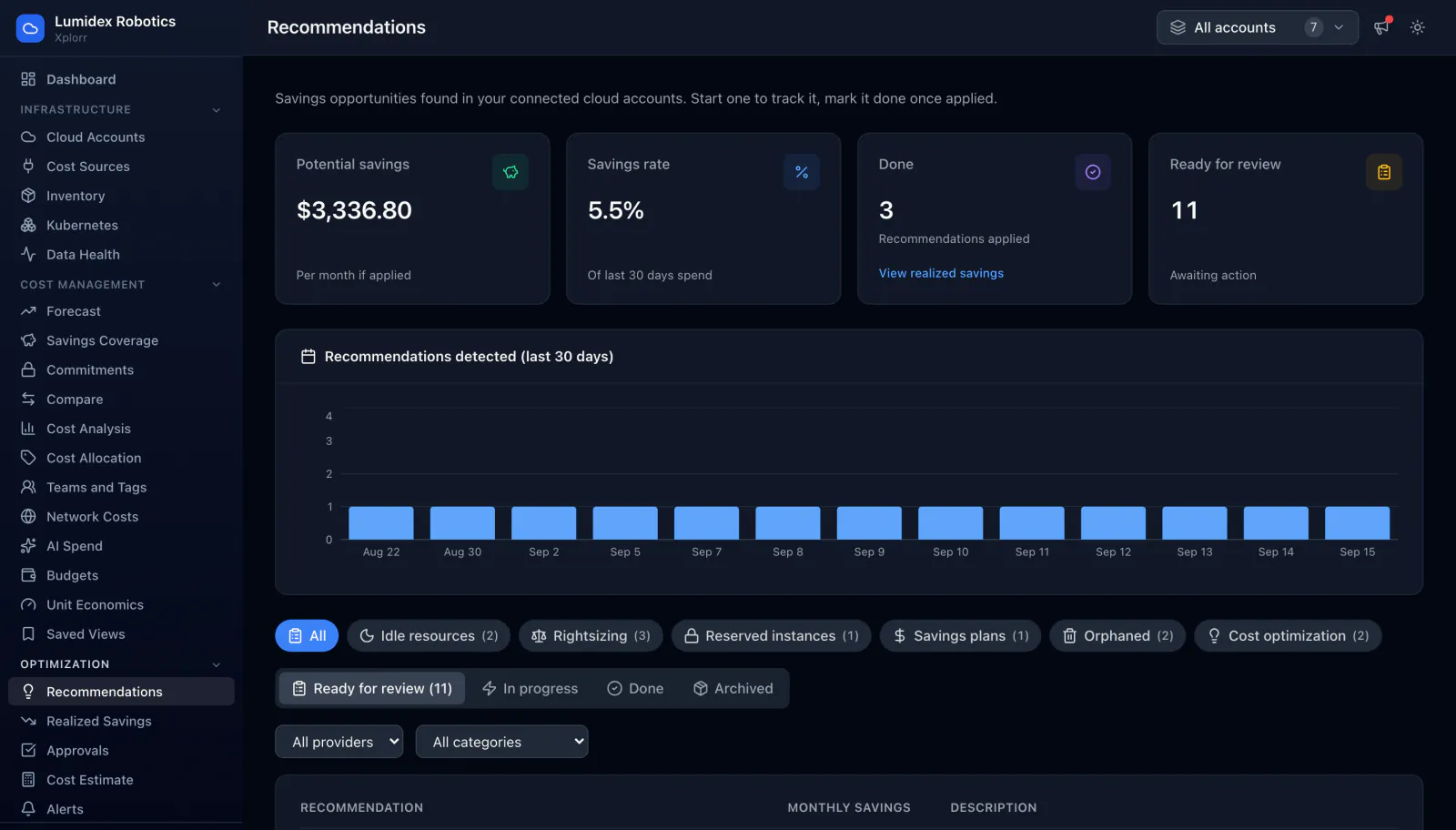The image size is (1456, 830).
Task: Open AI Spend page
Action: point(121,546)
